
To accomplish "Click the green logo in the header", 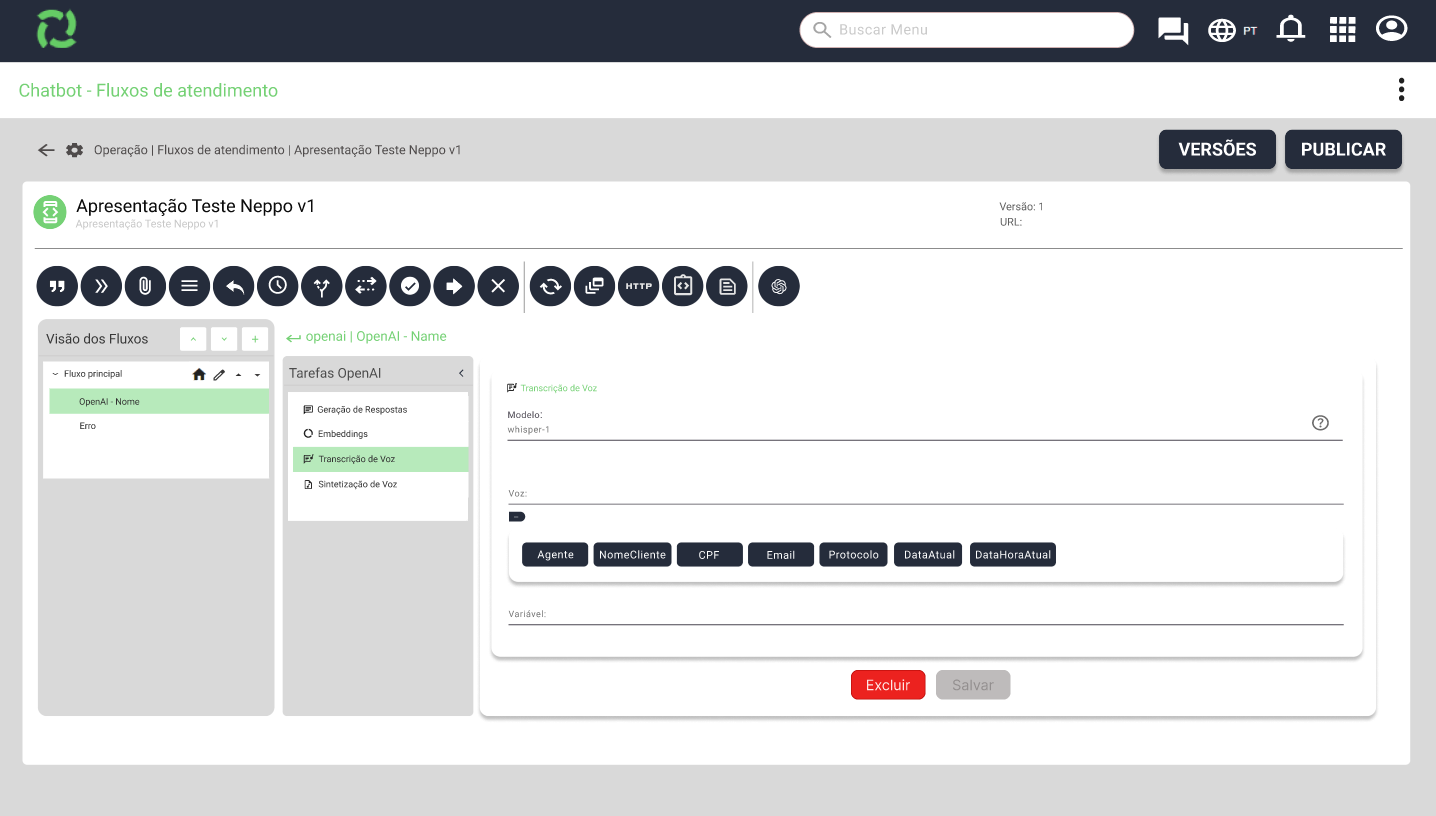I will pos(57,30).
